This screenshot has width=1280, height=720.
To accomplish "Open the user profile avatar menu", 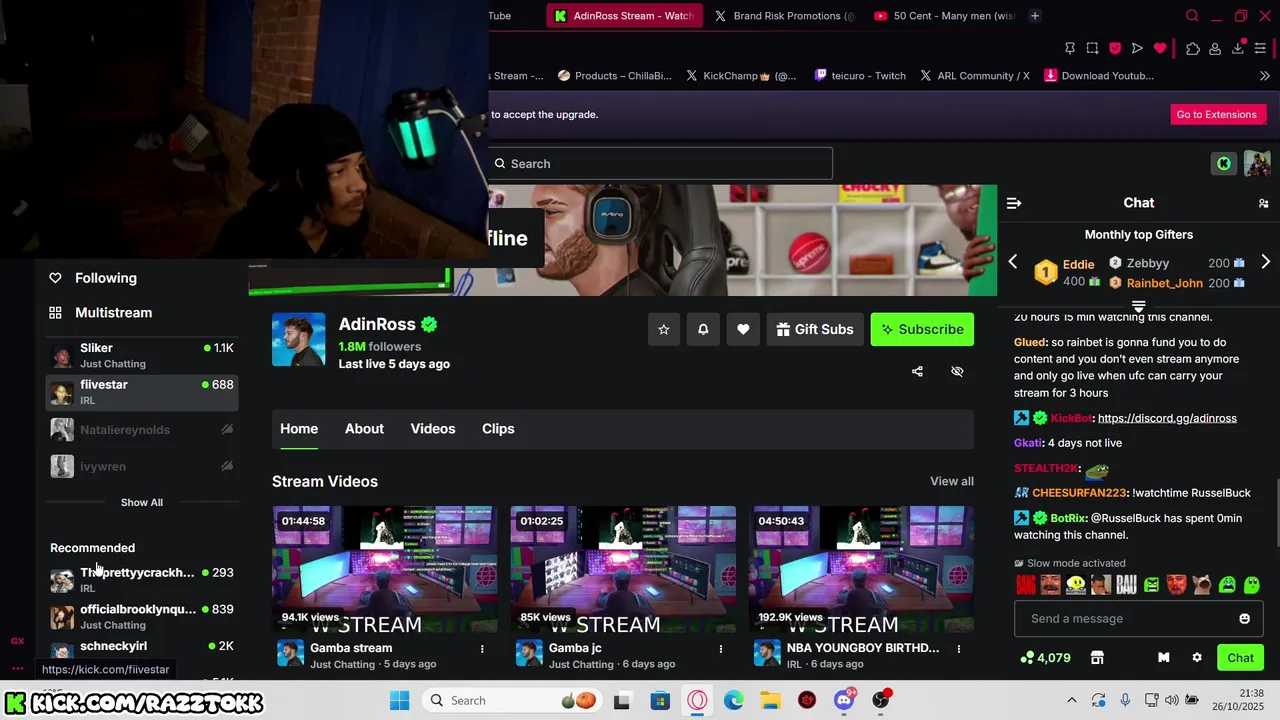I will coord(1257,164).
